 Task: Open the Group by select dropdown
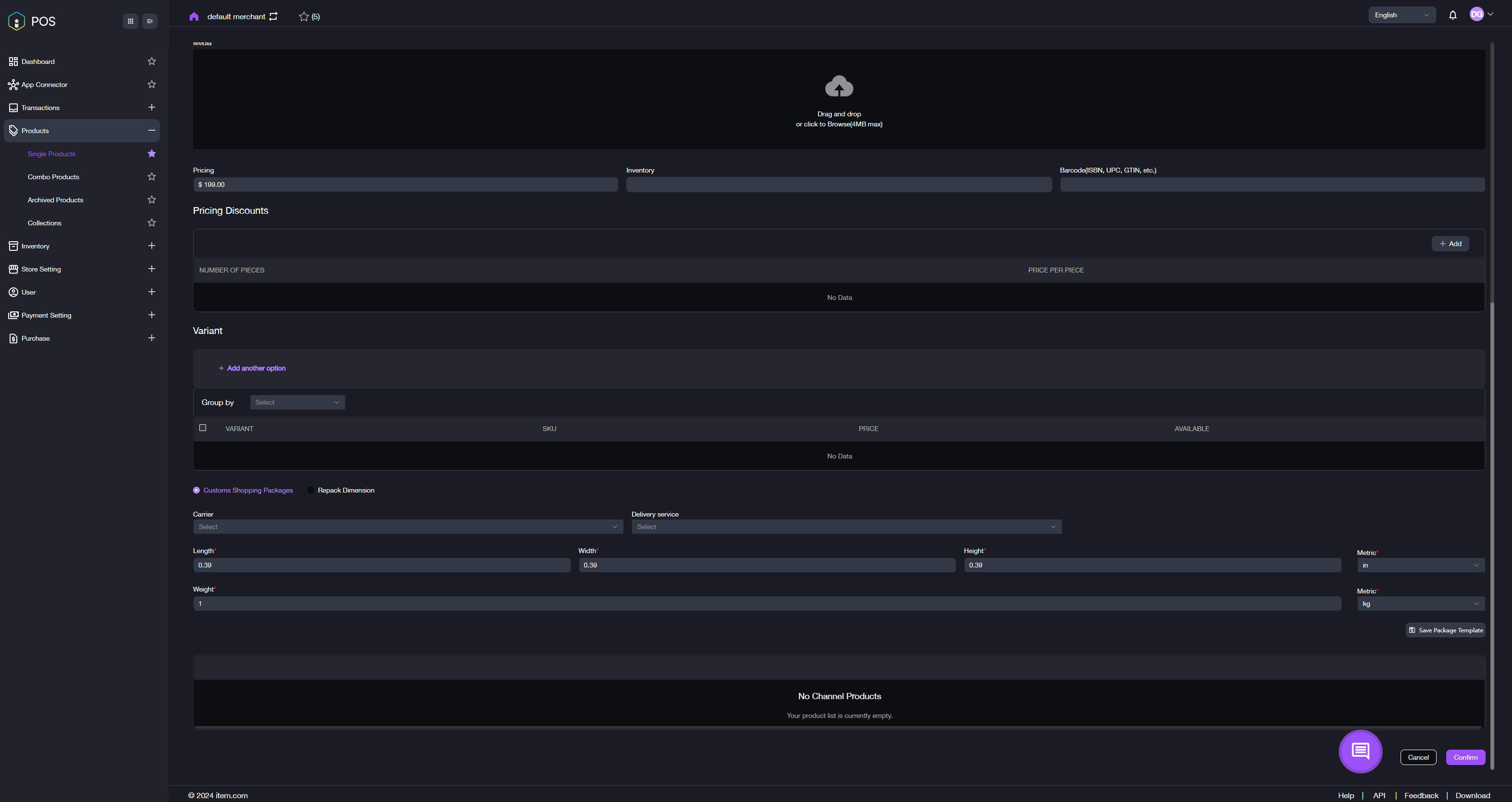click(297, 402)
